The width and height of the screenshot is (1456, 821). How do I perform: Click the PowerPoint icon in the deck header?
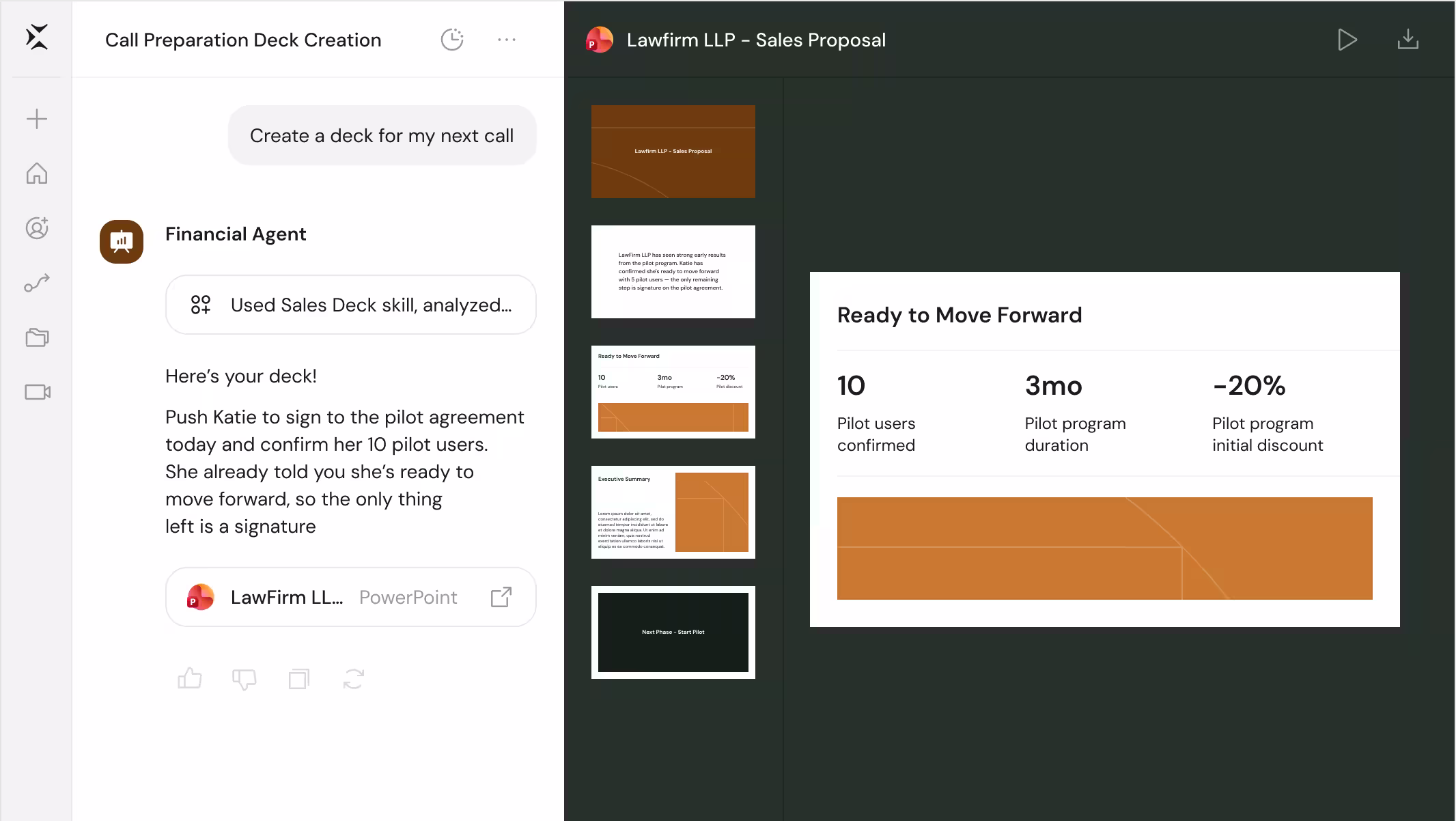[x=600, y=40]
